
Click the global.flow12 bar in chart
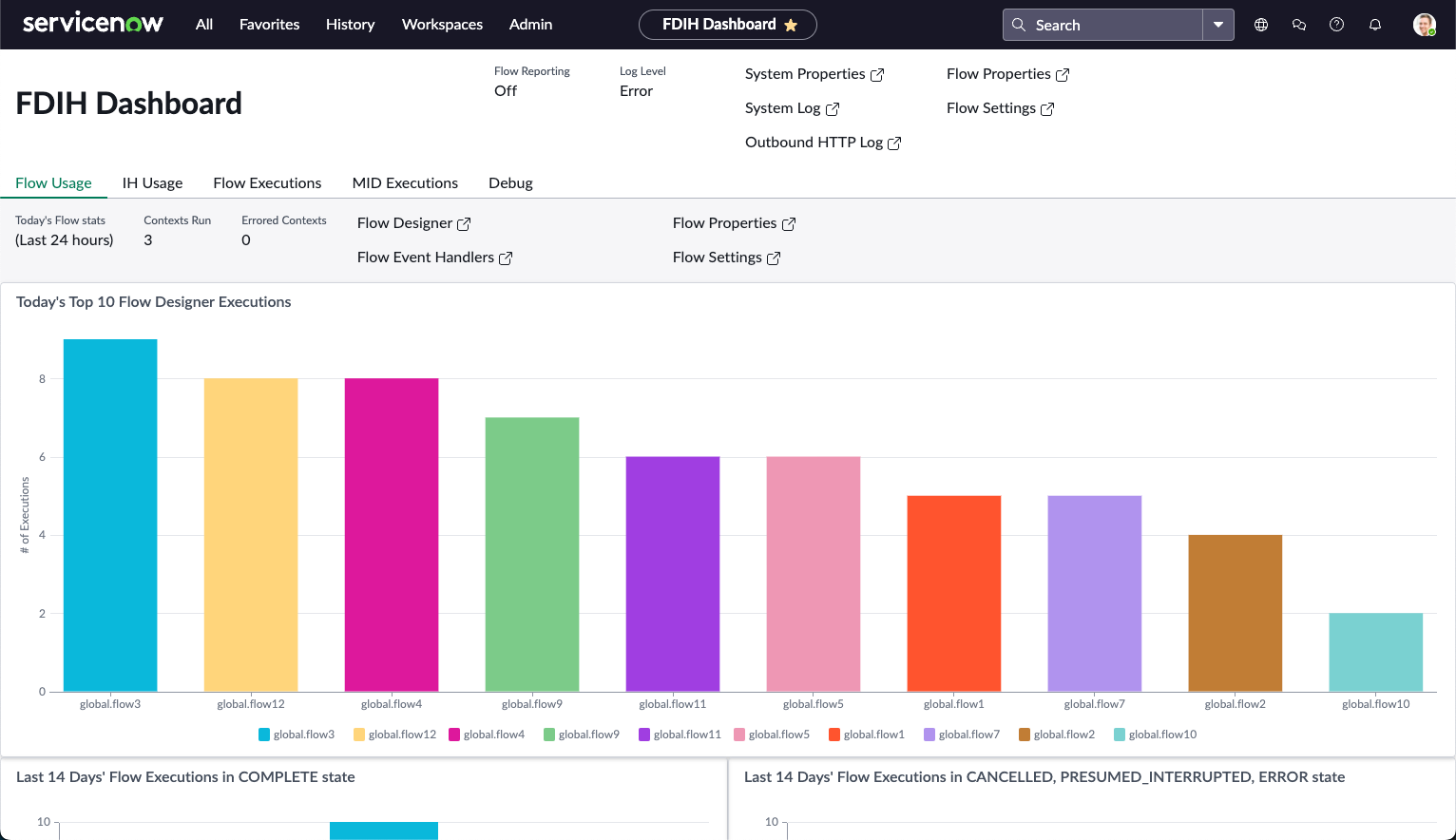pyautogui.click(x=251, y=535)
